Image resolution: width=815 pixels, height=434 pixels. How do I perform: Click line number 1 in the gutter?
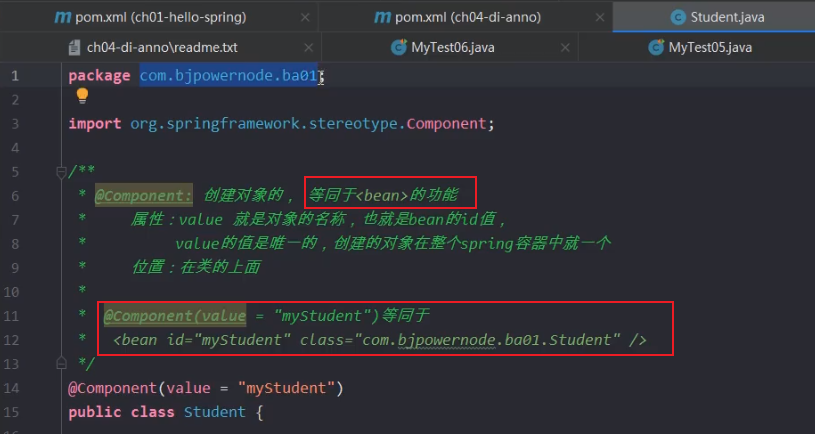click(x=15, y=76)
